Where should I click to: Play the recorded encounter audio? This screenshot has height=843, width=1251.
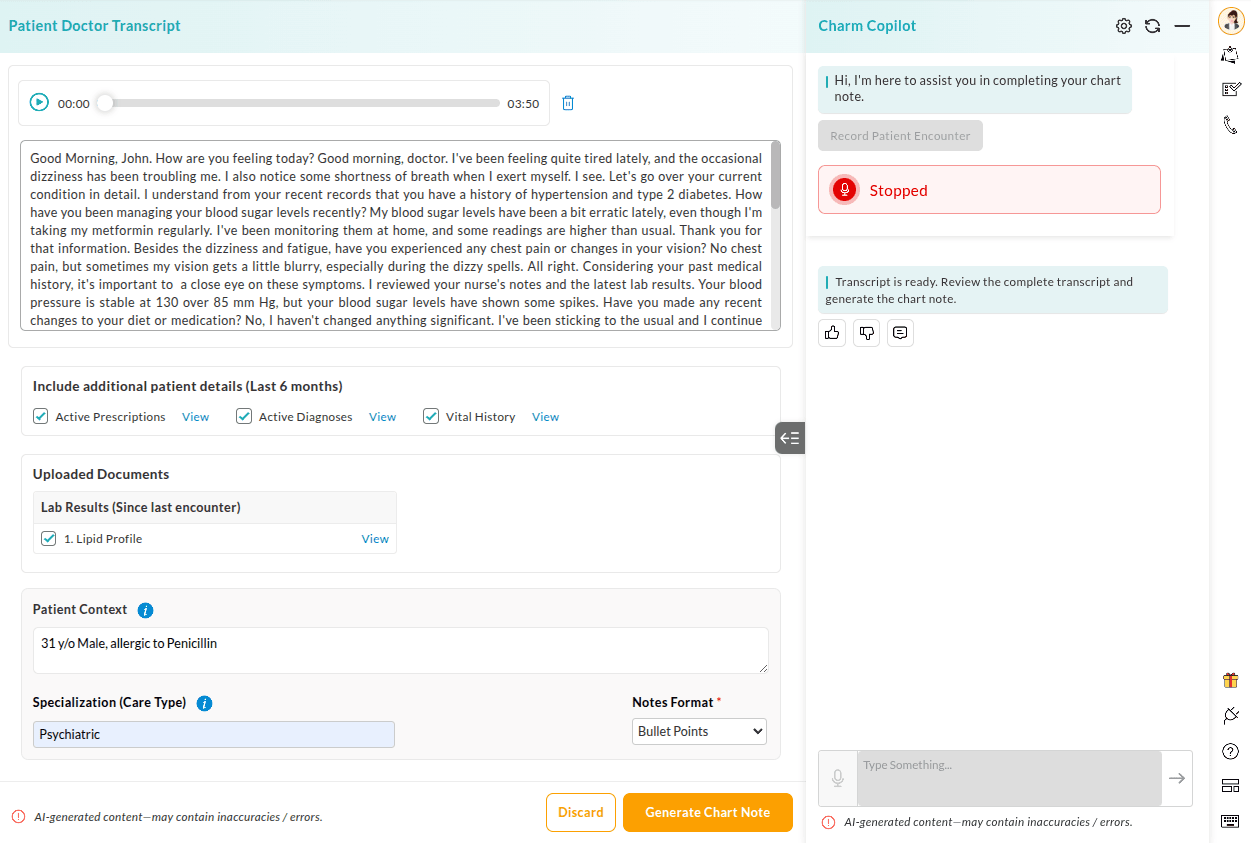[x=39, y=102]
